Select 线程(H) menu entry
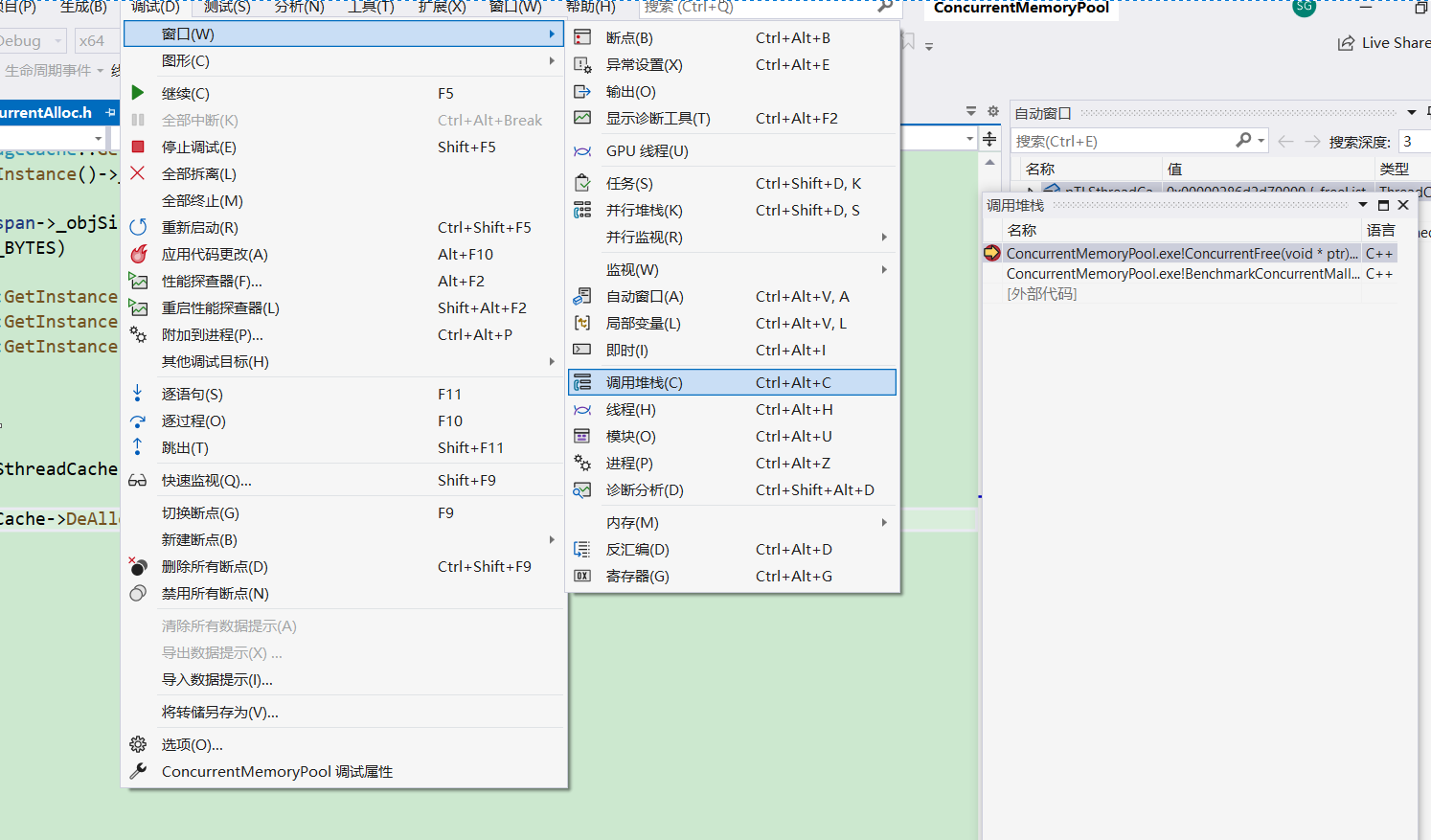The height and width of the screenshot is (840, 1431). click(x=733, y=409)
